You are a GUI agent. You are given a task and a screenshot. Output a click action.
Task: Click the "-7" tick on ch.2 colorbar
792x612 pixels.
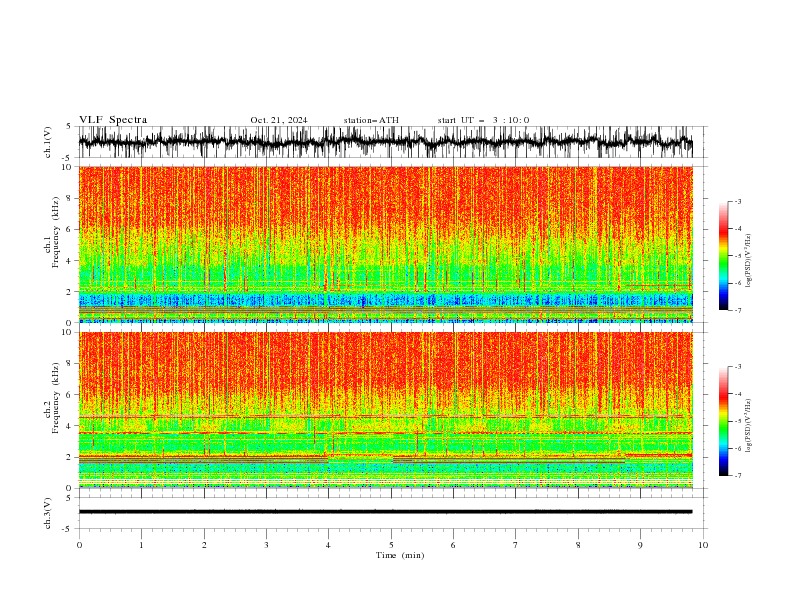coord(737,476)
